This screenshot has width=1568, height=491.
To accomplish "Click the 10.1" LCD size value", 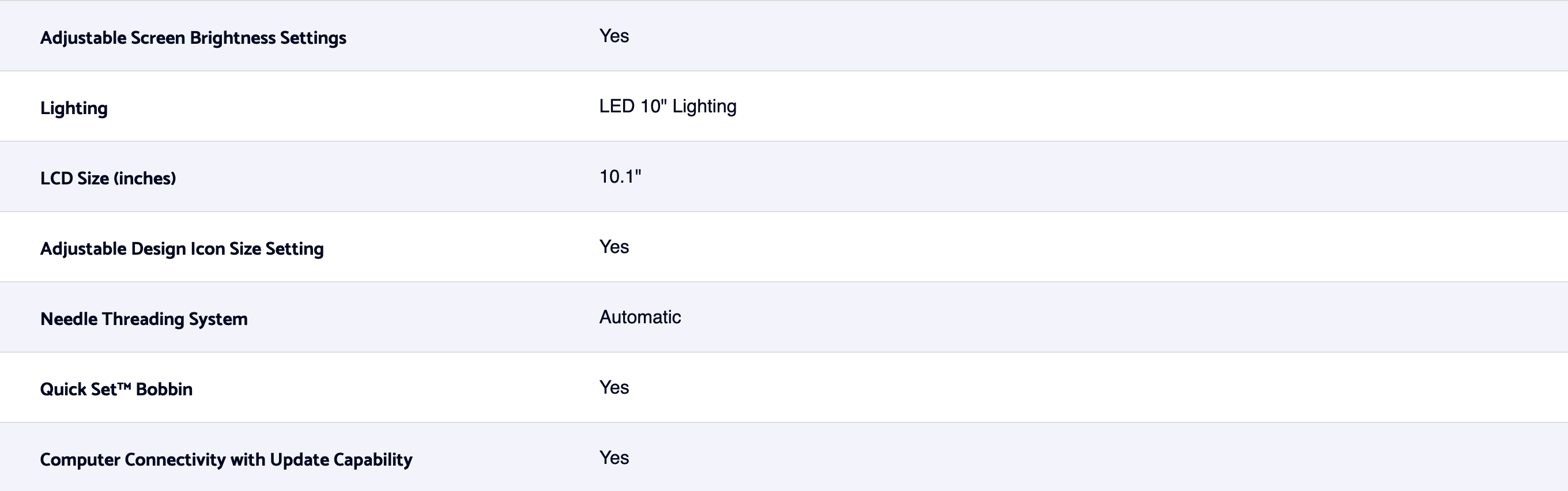I will 620,176.
